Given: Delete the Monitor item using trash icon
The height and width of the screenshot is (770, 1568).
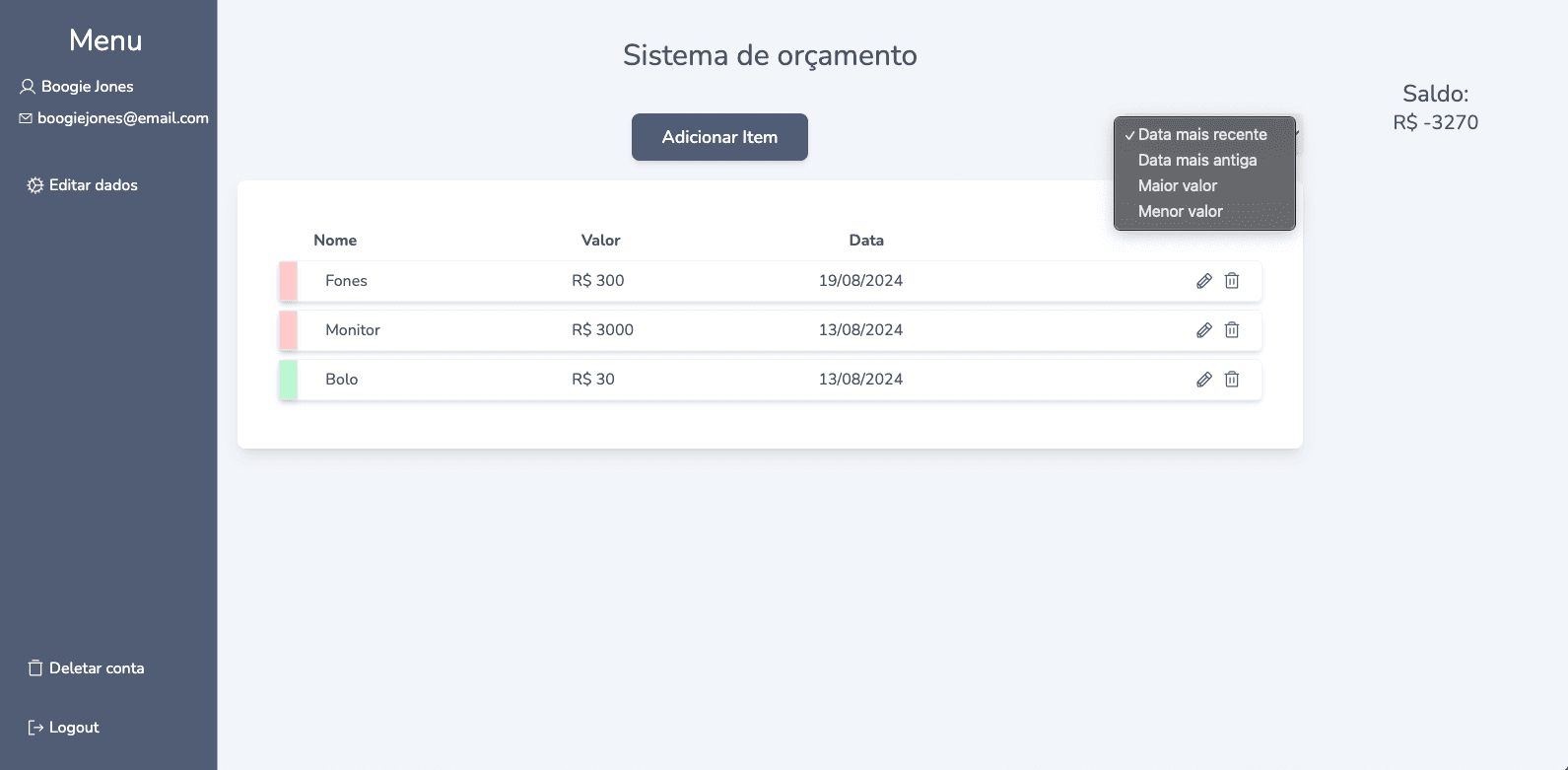Looking at the screenshot, I should tap(1232, 330).
